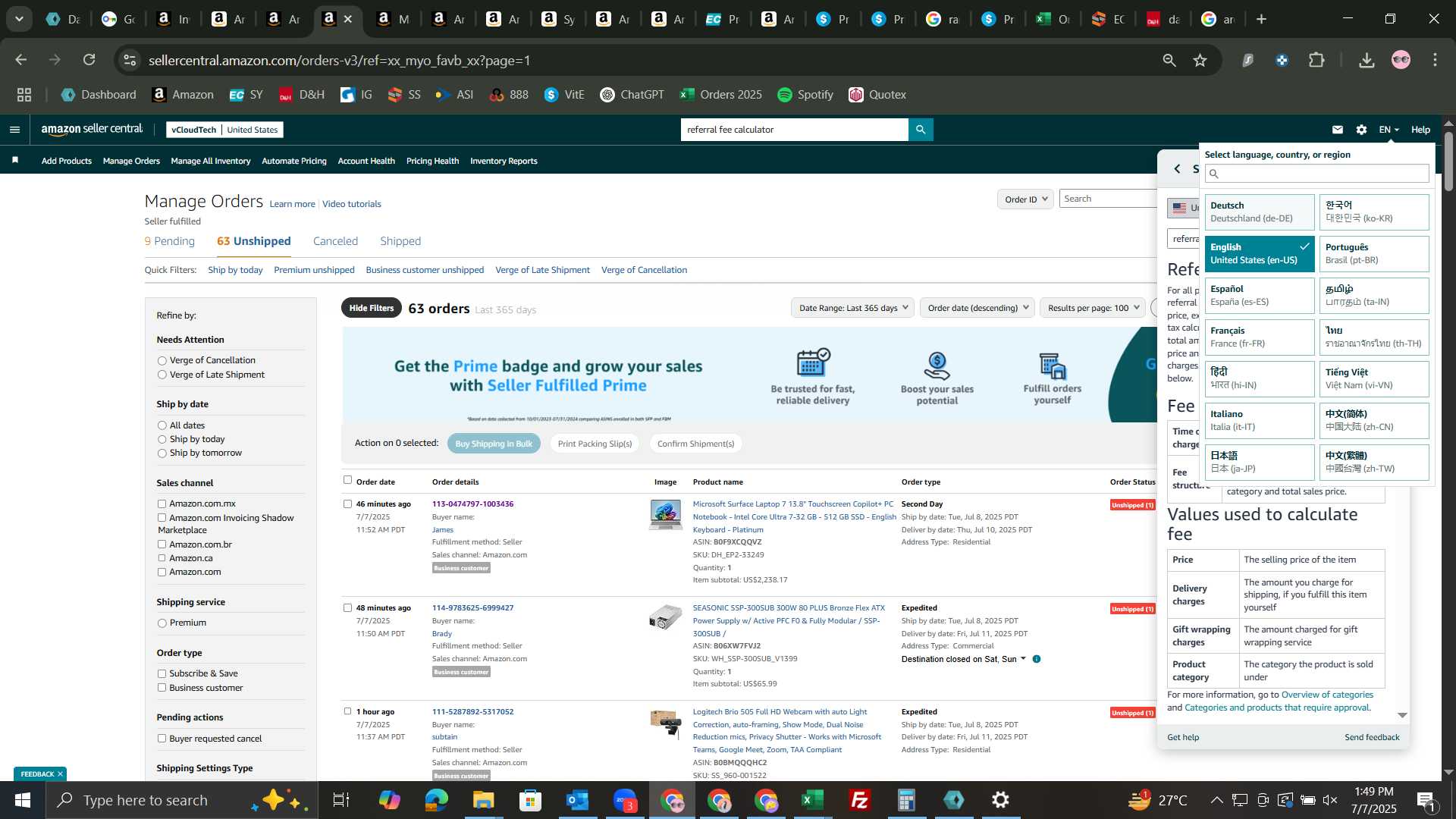Click the search magnifier button in Seller Central
This screenshot has width=1456, height=819.
921,130
